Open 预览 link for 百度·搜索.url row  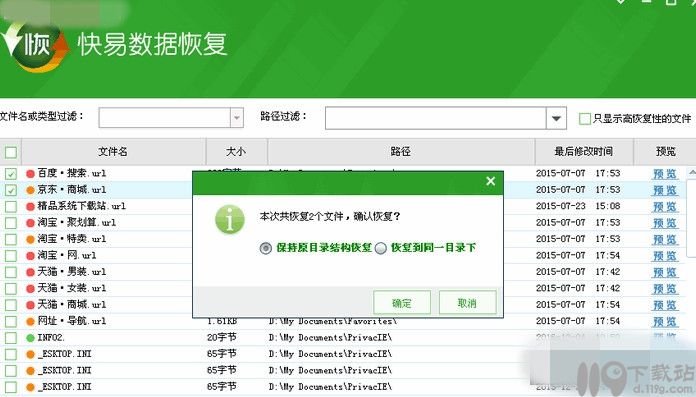pyautogui.click(x=665, y=174)
